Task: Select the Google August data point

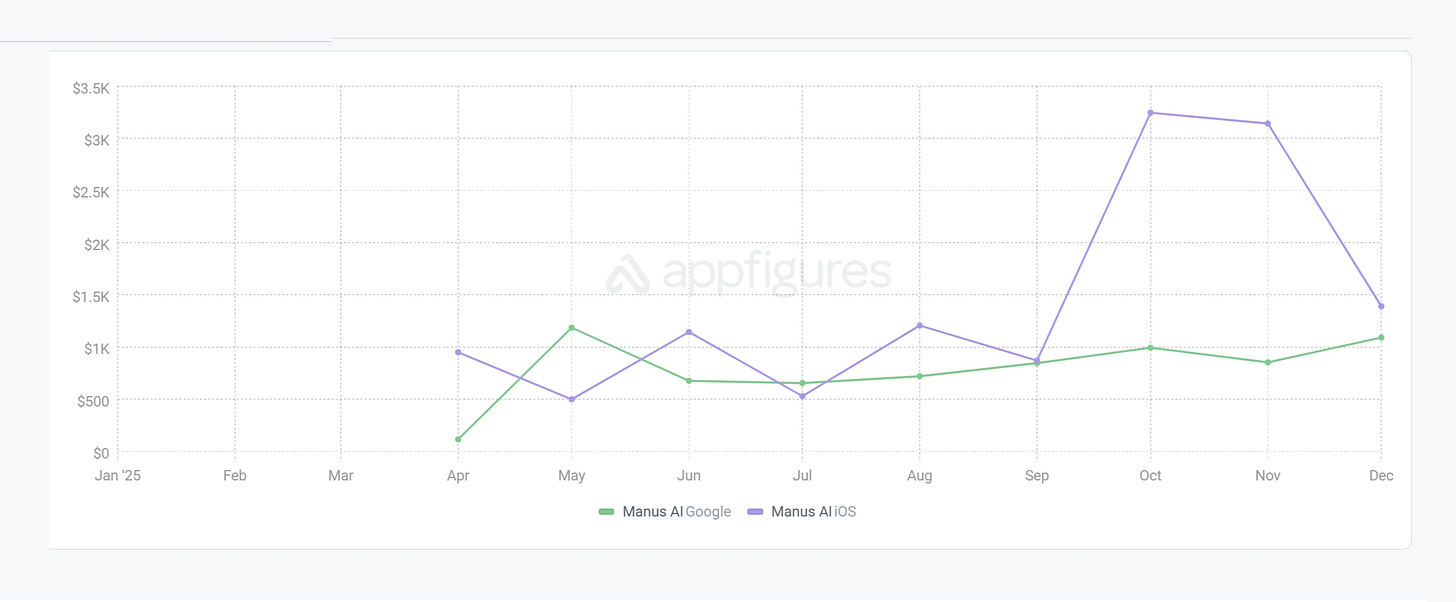Action: coord(920,376)
